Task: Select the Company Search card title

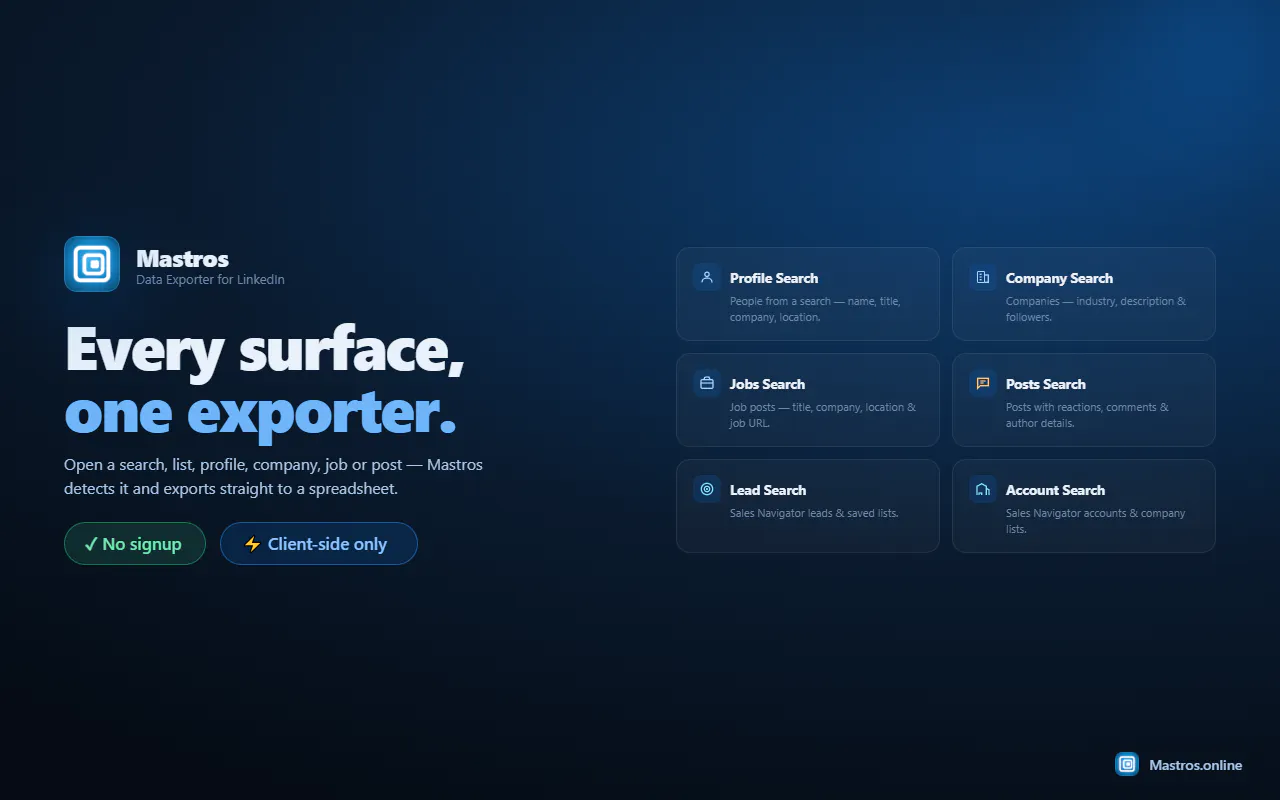Action: [x=1059, y=278]
